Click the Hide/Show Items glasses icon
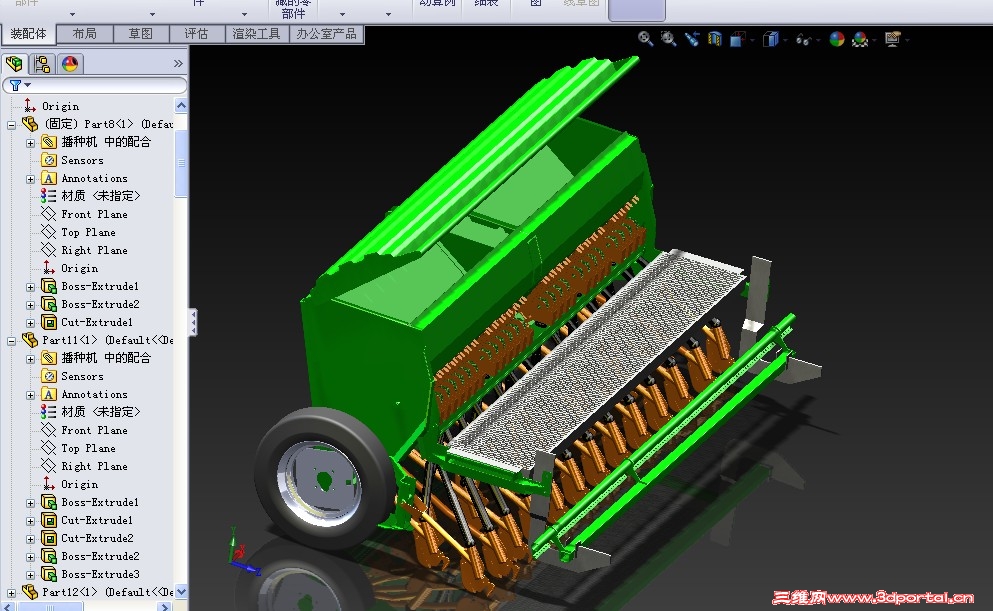 803,40
